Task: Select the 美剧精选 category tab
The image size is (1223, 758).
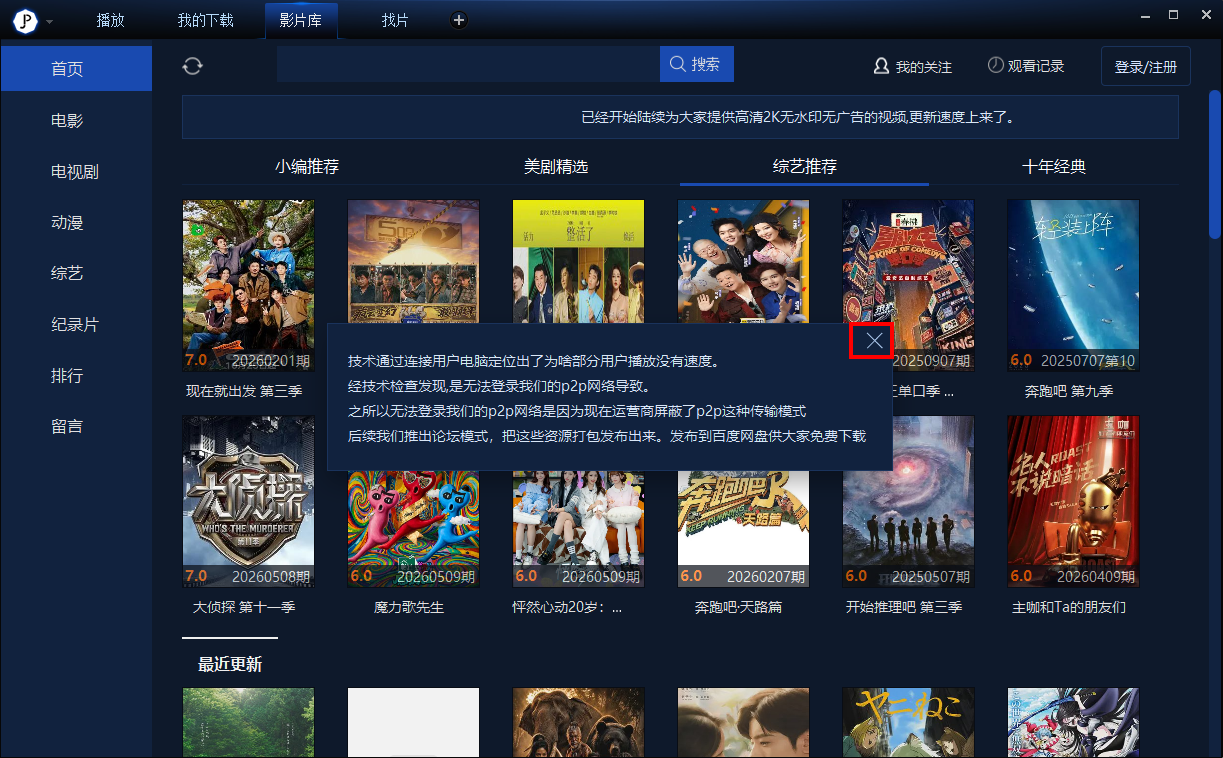Action: tap(556, 167)
